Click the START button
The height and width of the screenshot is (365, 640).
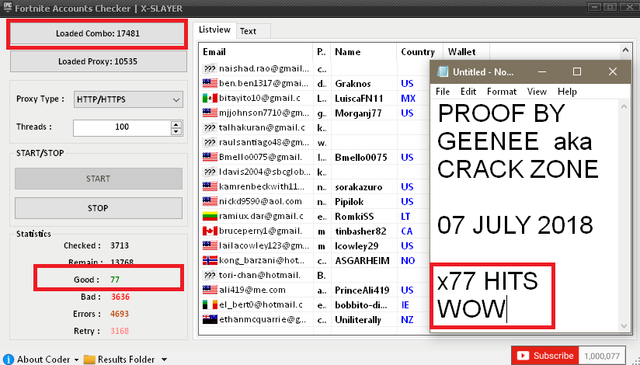pyautogui.click(x=98, y=179)
